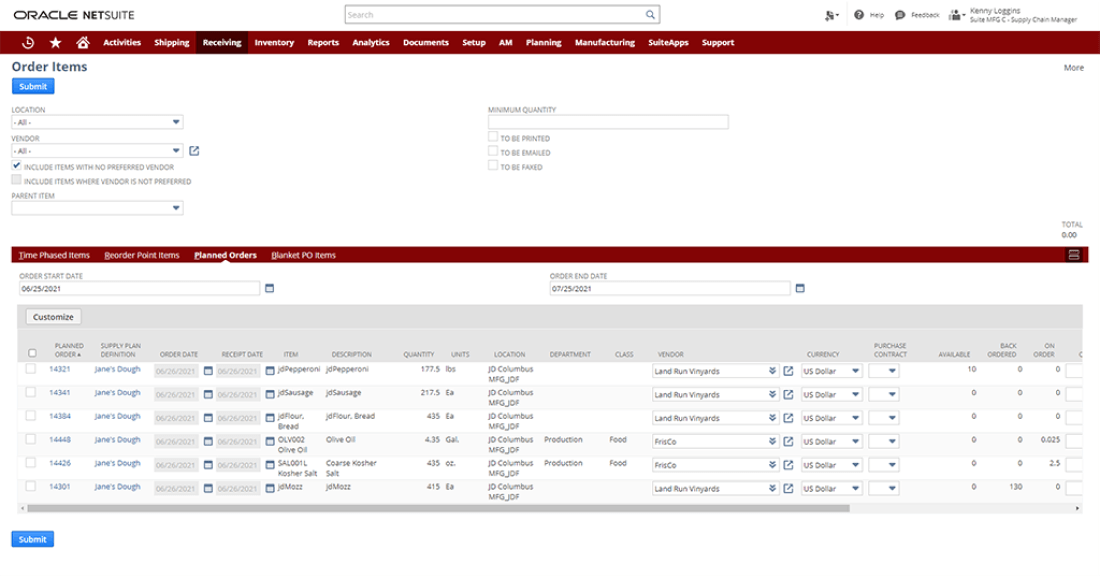Open the Manufacturing menu
Screen dimensions: 1100x577
click(604, 43)
